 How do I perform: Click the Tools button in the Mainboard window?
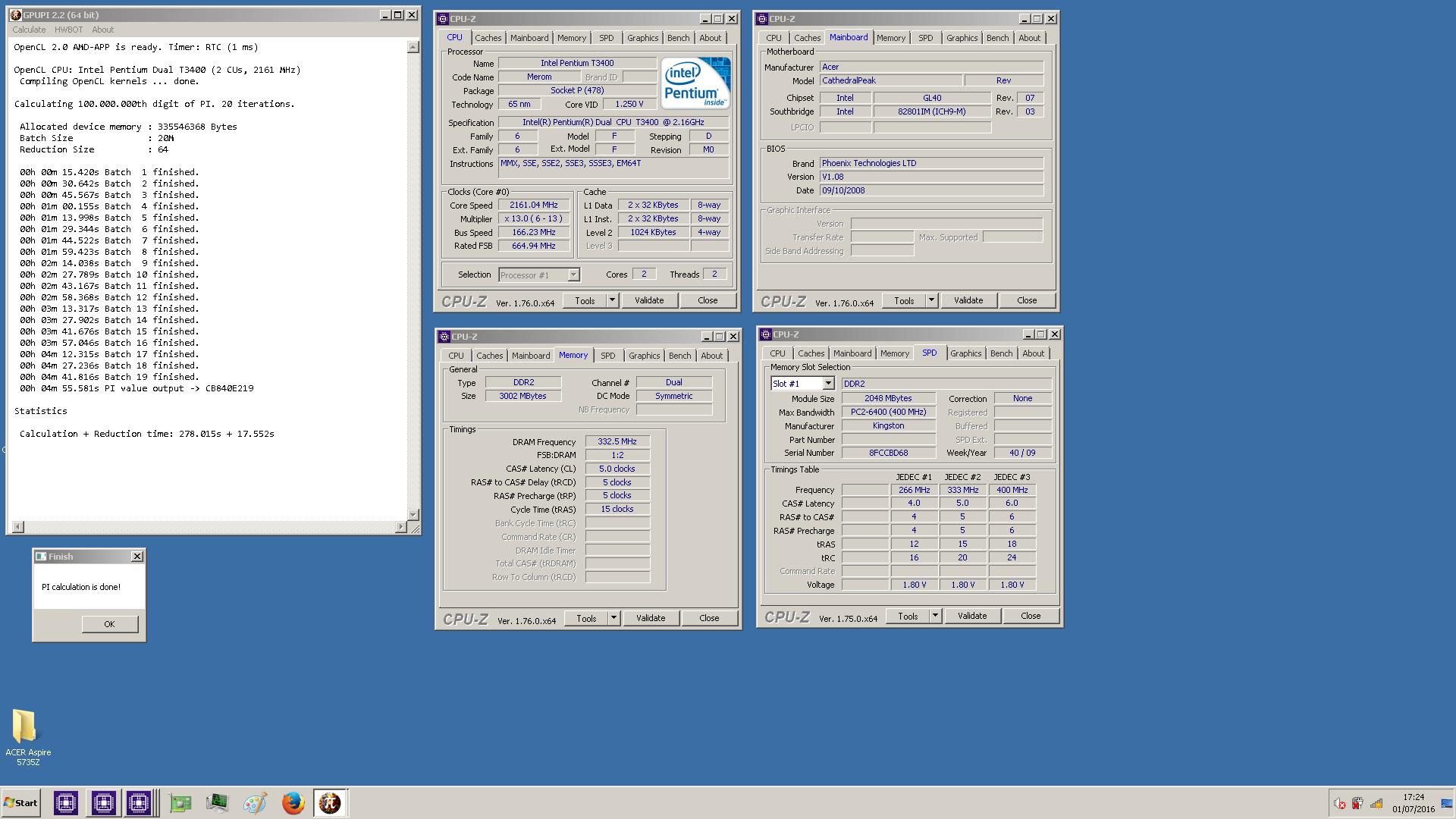(x=904, y=300)
